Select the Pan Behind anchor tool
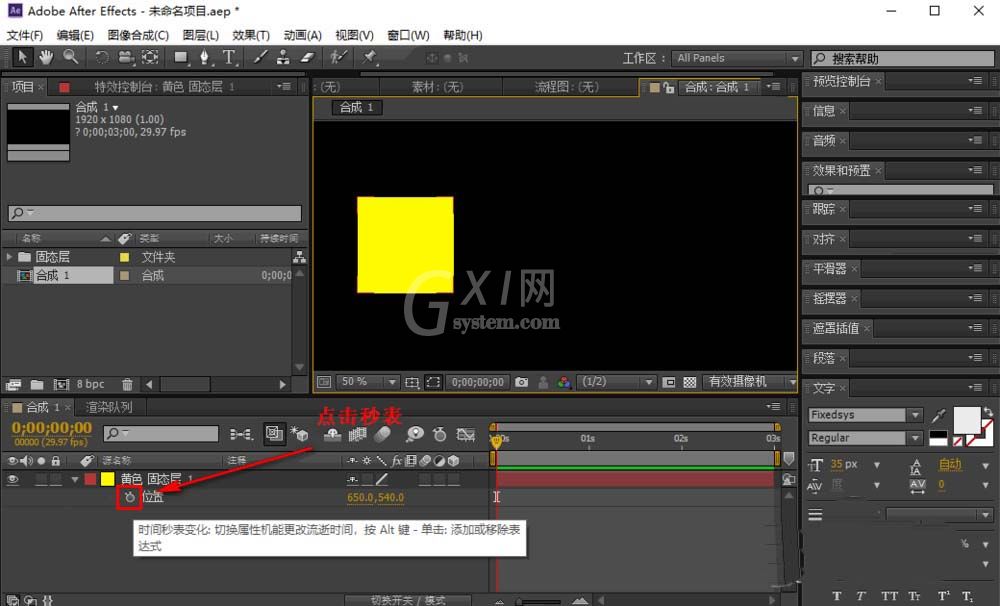The width and height of the screenshot is (1000, 606). click(x=150, y=57)
